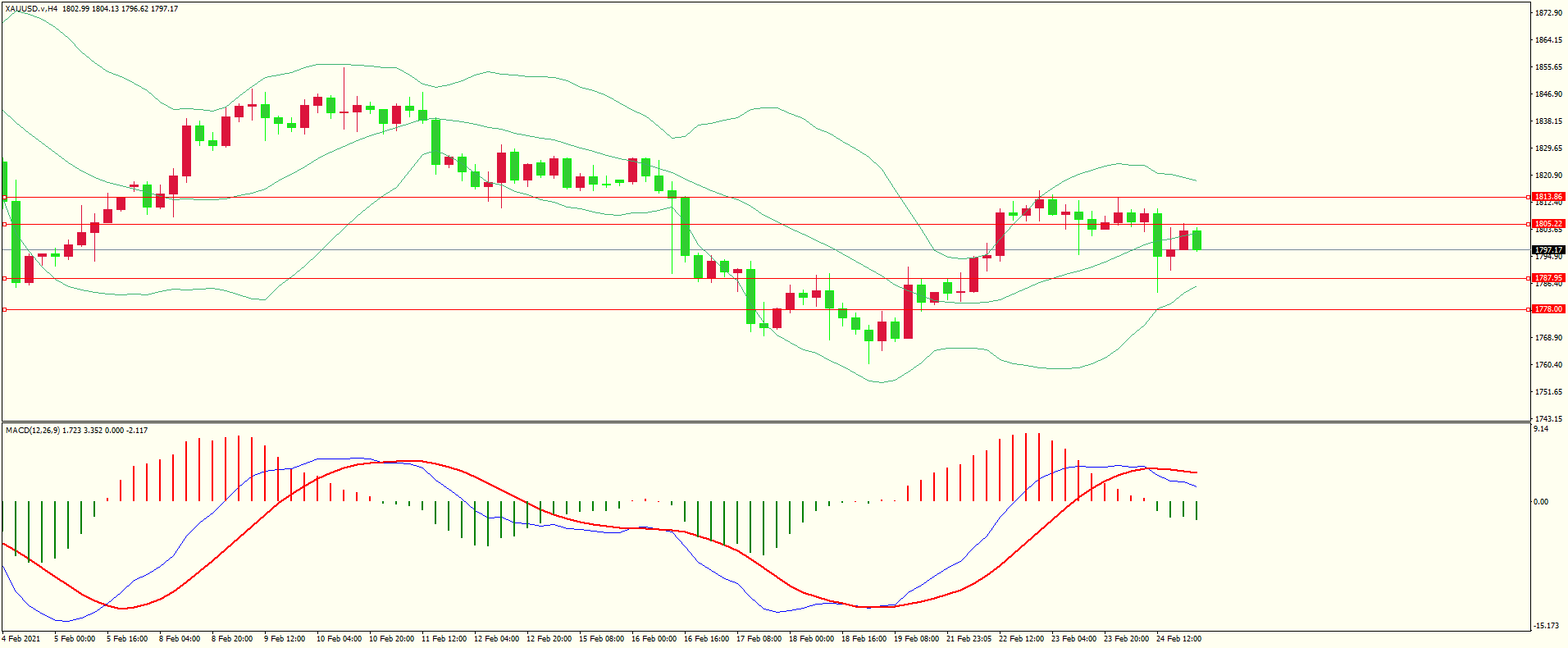Click the 10 Feb 20:00 time label
The image size is (1568, 648).
tap(391, 639)
